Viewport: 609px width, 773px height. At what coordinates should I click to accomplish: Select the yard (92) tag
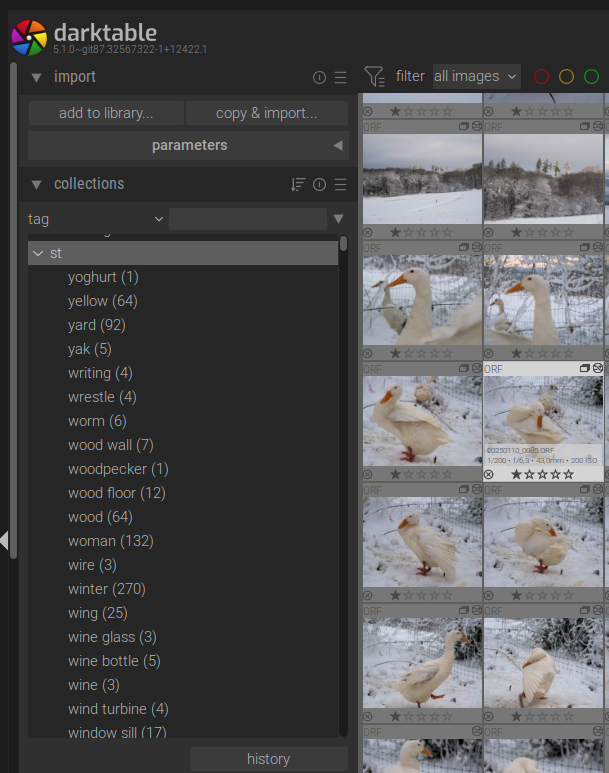click(97, 325)
